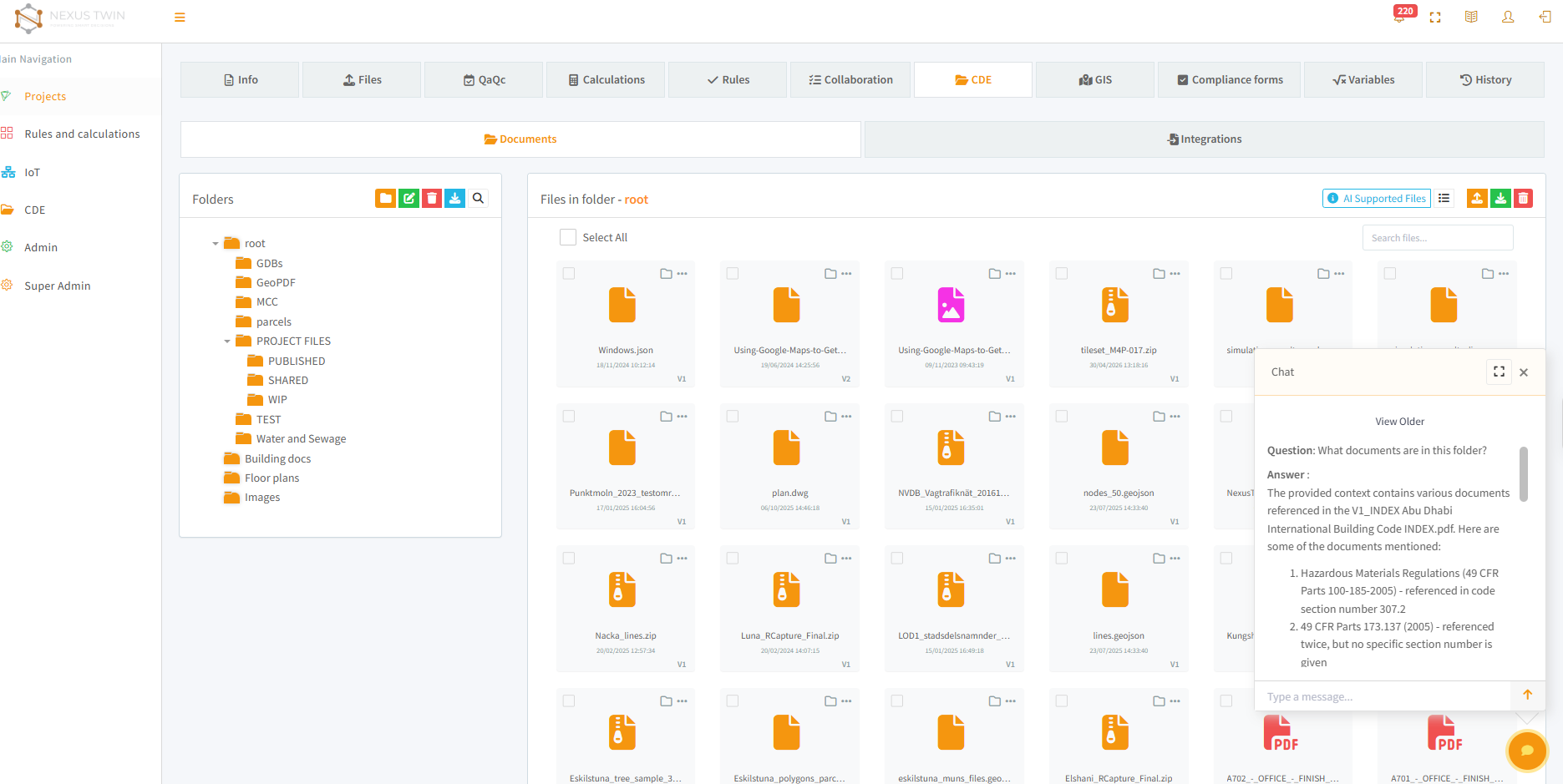Open the notifications bell showing 220
The image size is (1563, 784).
pyautogui.click(x=1399, y=17)
